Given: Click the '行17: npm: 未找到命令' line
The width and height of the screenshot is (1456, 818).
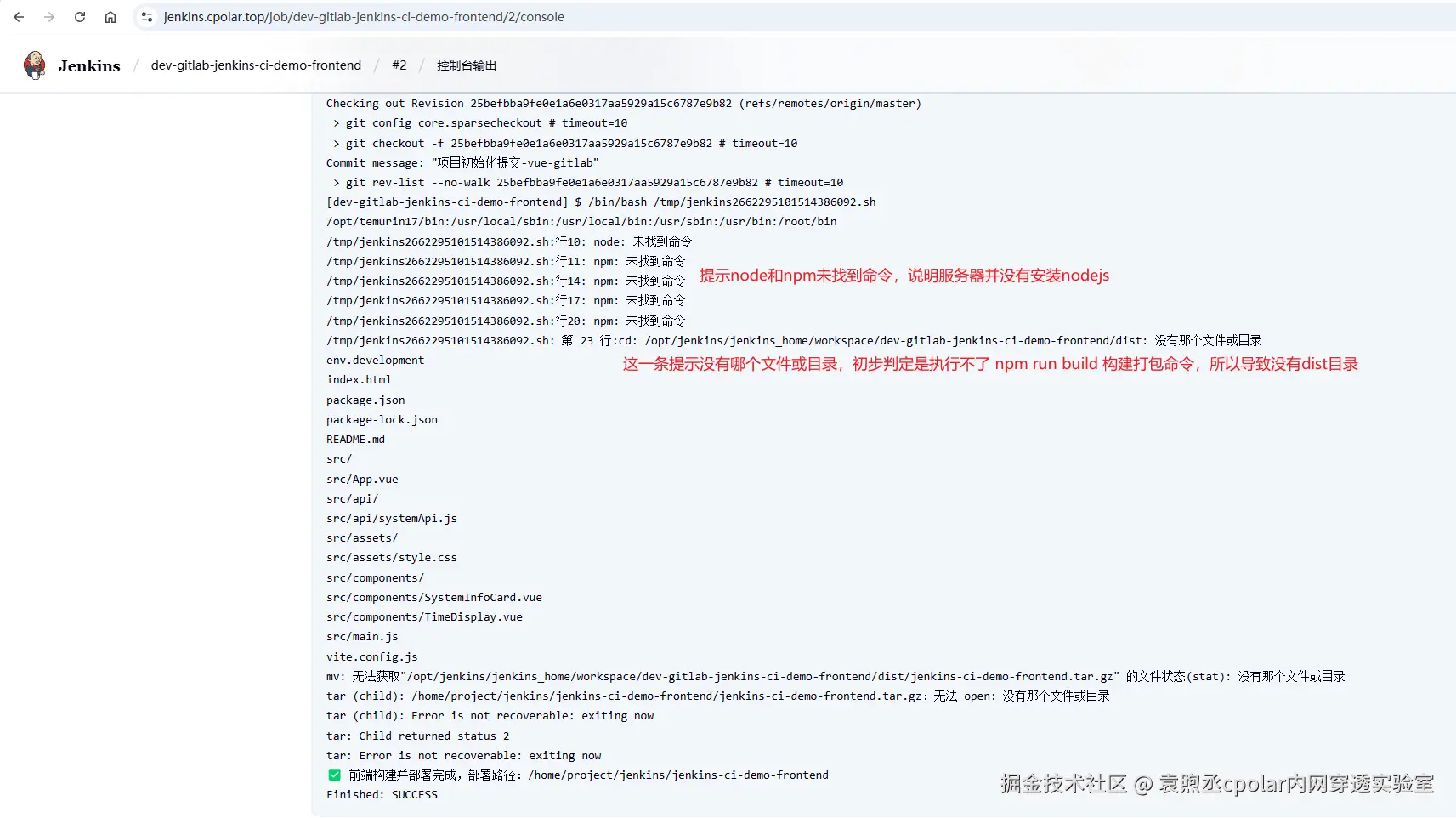Looking at the screenshot, I should 506,301.
